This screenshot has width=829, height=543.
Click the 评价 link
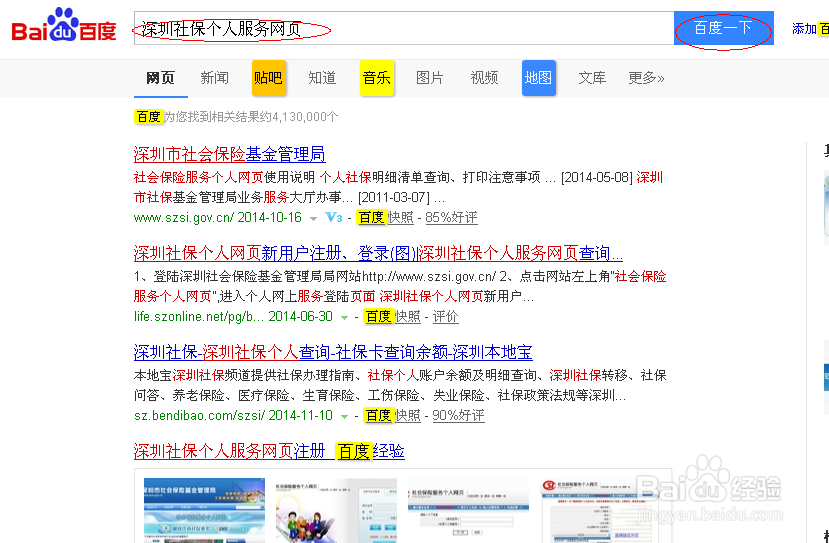(445, 316)
